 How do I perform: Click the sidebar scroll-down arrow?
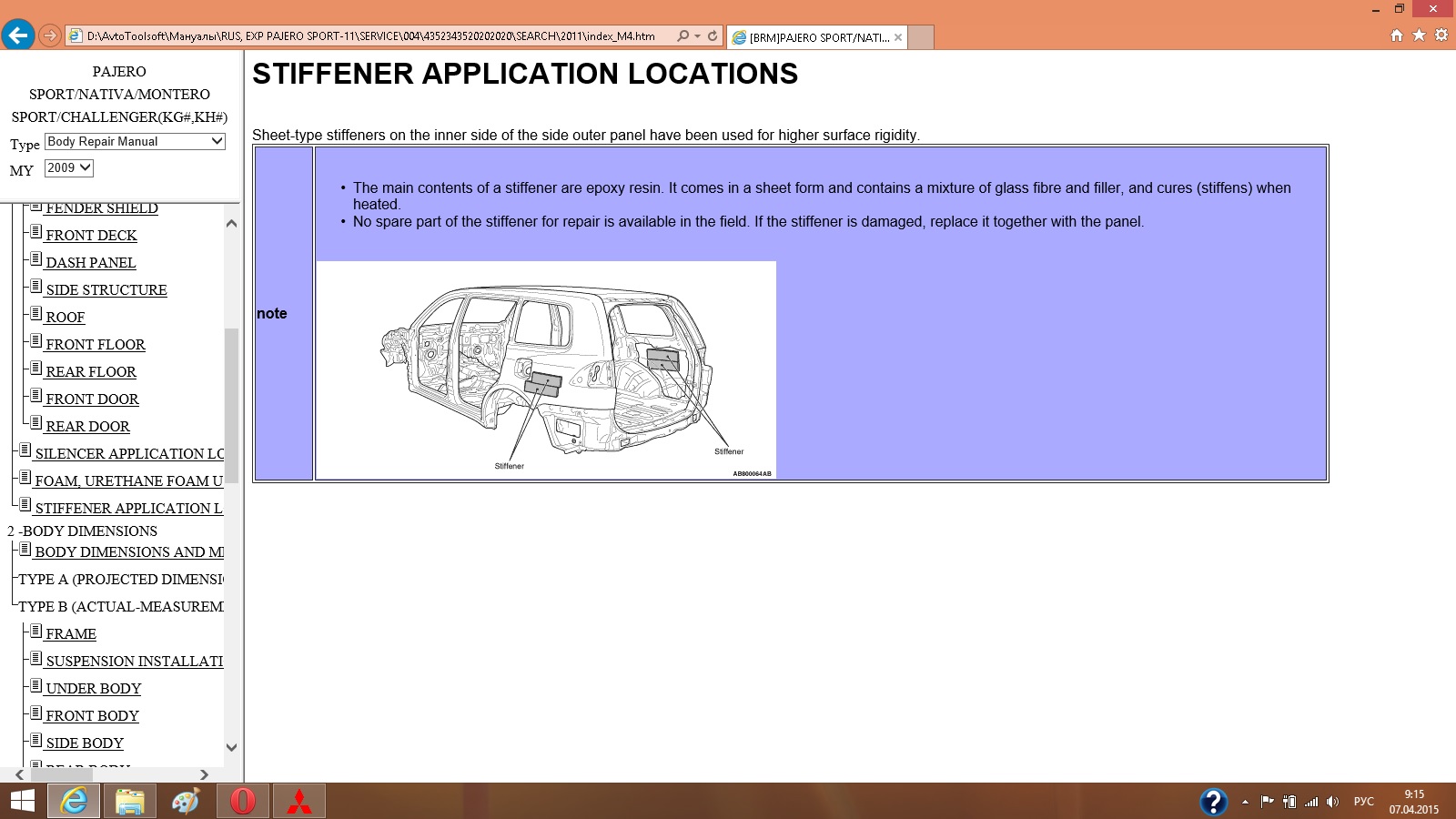click(x=231, y=747)
